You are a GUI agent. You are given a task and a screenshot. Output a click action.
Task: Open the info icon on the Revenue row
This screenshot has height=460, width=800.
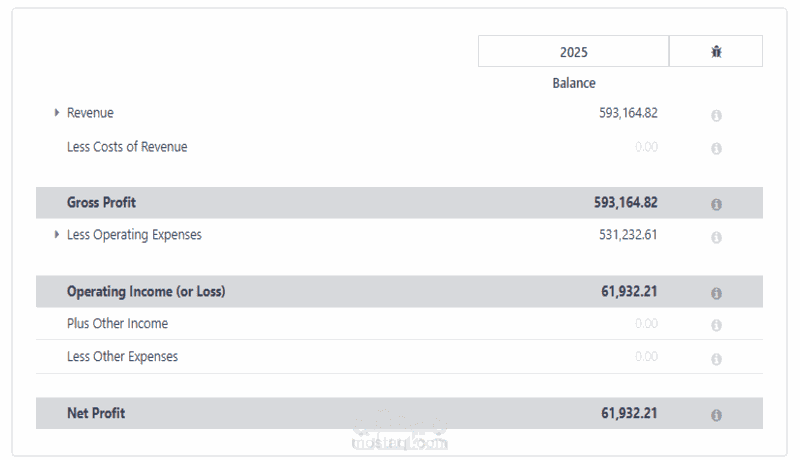(716, 115)
